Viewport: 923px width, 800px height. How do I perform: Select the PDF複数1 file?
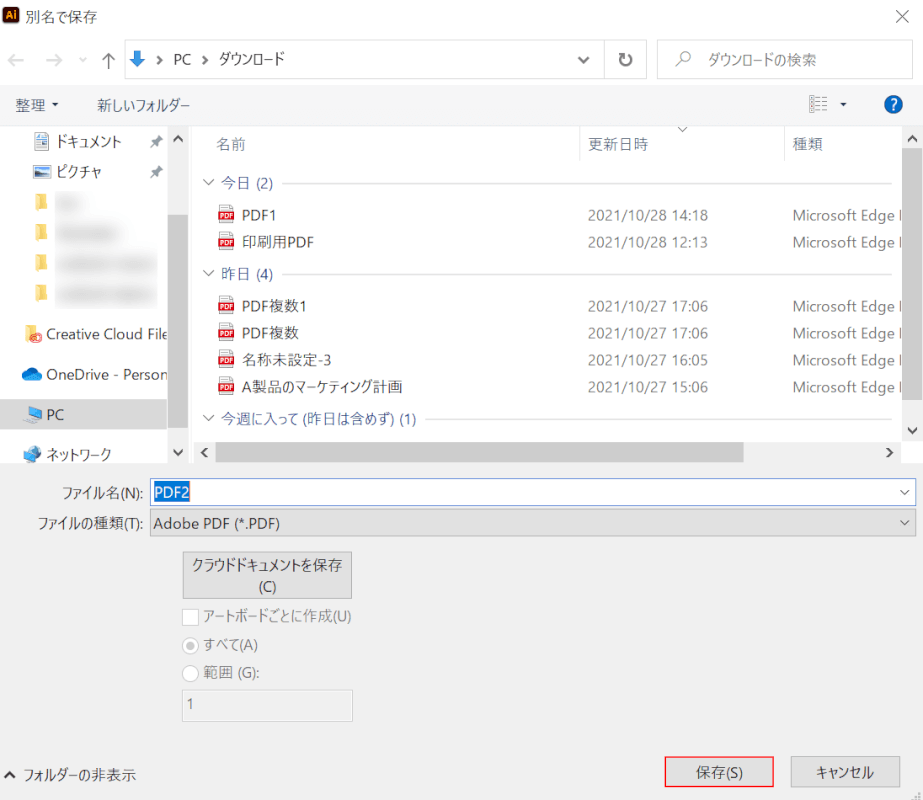pyautogui.click(x=274, y=306)
